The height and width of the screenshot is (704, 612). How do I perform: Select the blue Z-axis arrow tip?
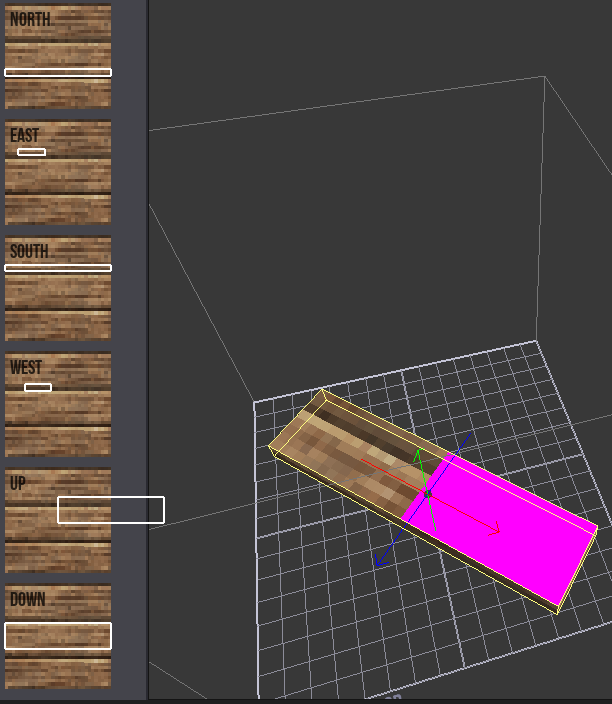pos(379,564)
